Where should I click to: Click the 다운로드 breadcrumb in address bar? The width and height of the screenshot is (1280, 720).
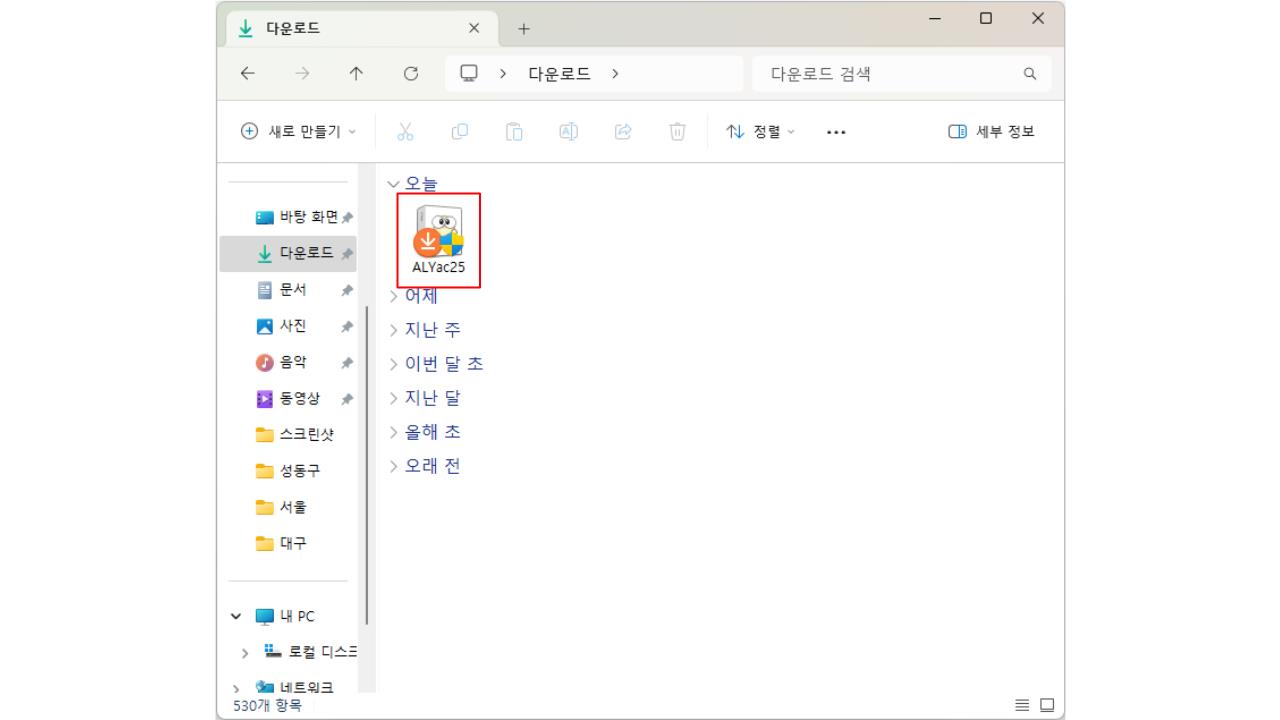pos(559,73)
